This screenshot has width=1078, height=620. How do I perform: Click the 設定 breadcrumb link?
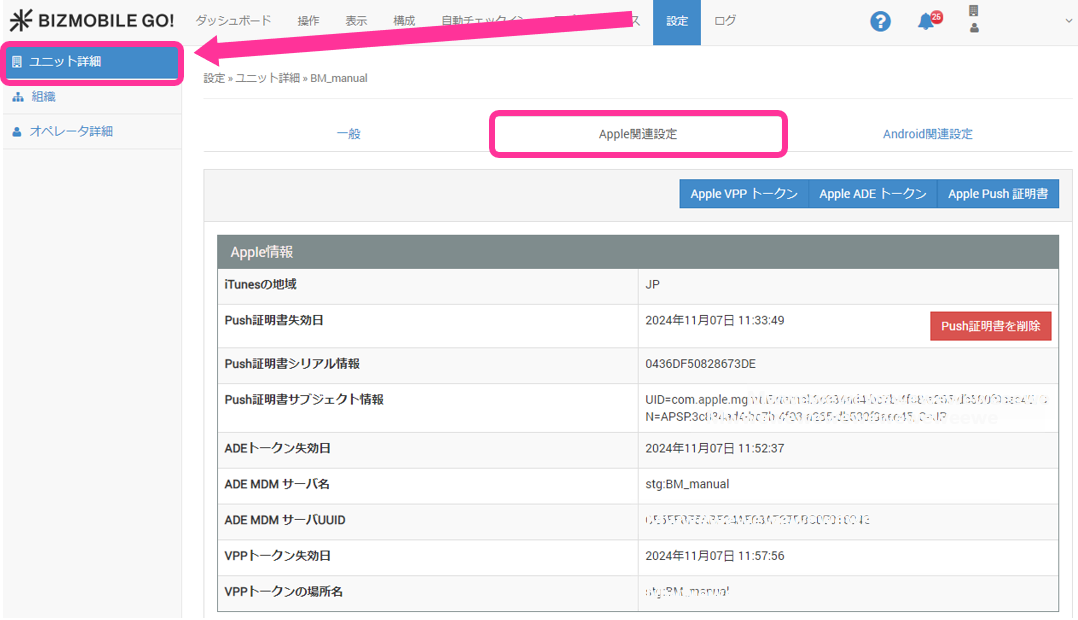[214, 78]
